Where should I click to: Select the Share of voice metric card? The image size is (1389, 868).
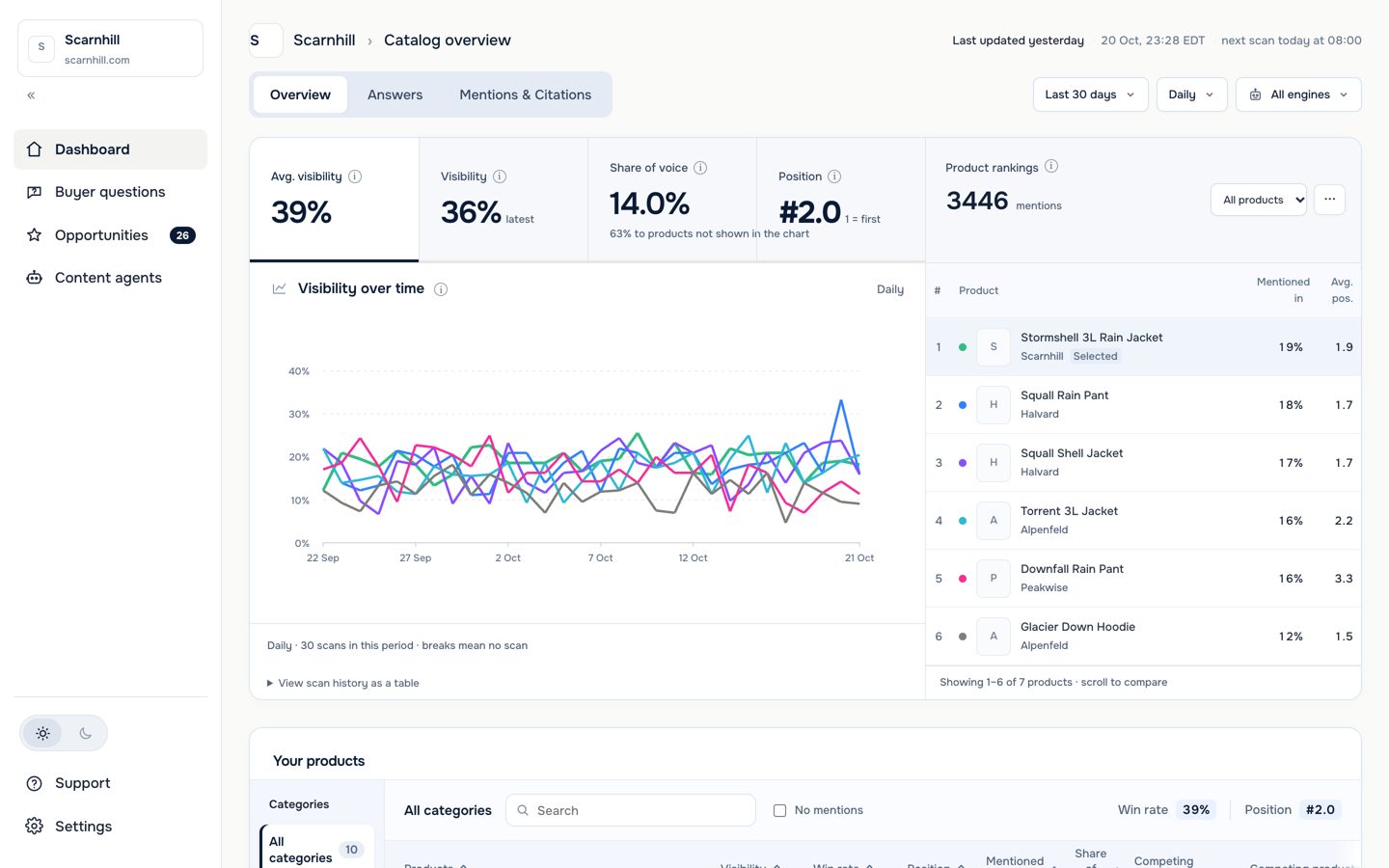(x=672, y=200)
